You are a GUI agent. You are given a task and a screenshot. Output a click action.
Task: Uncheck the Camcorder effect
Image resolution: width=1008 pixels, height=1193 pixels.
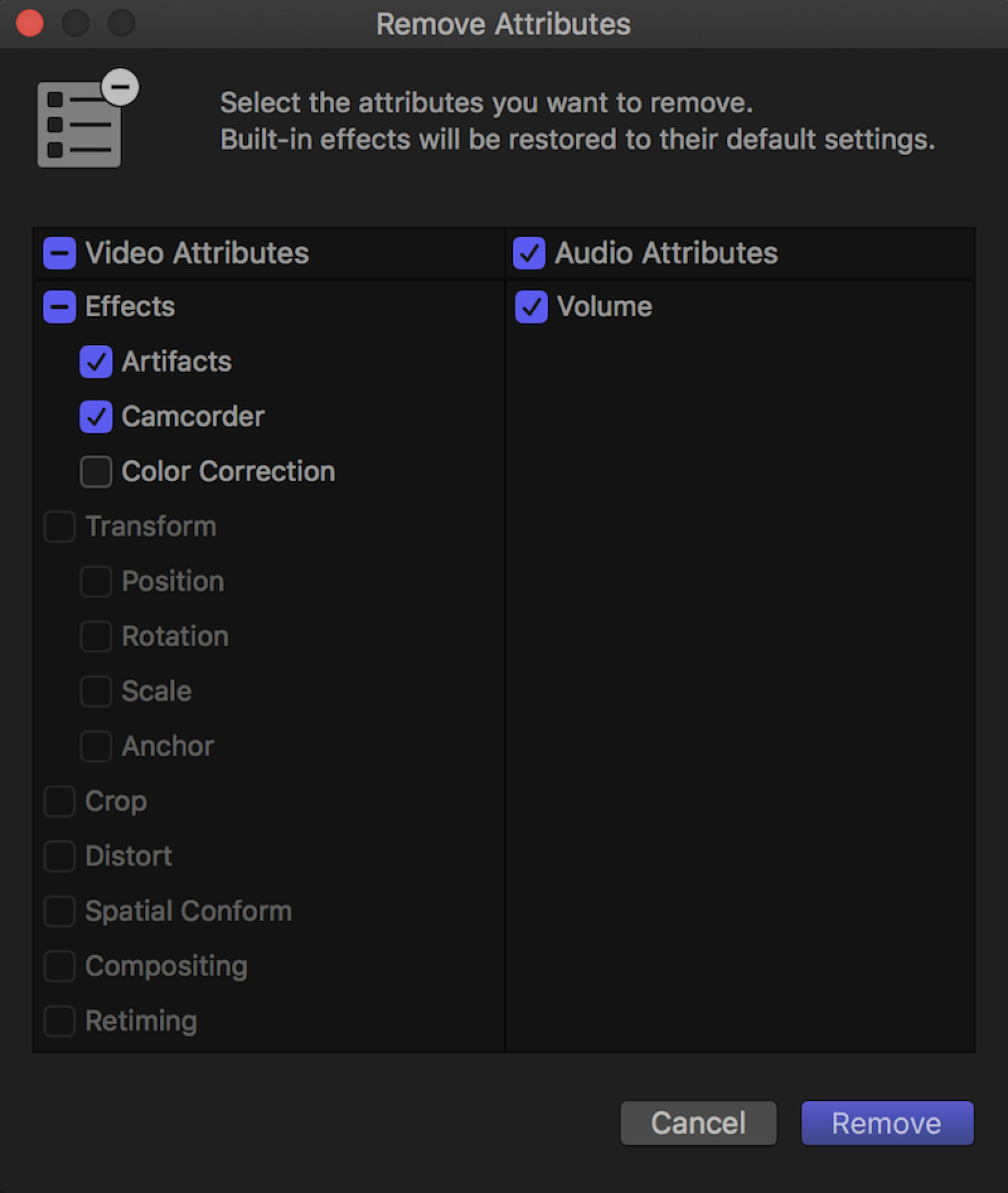pos(96,417)
